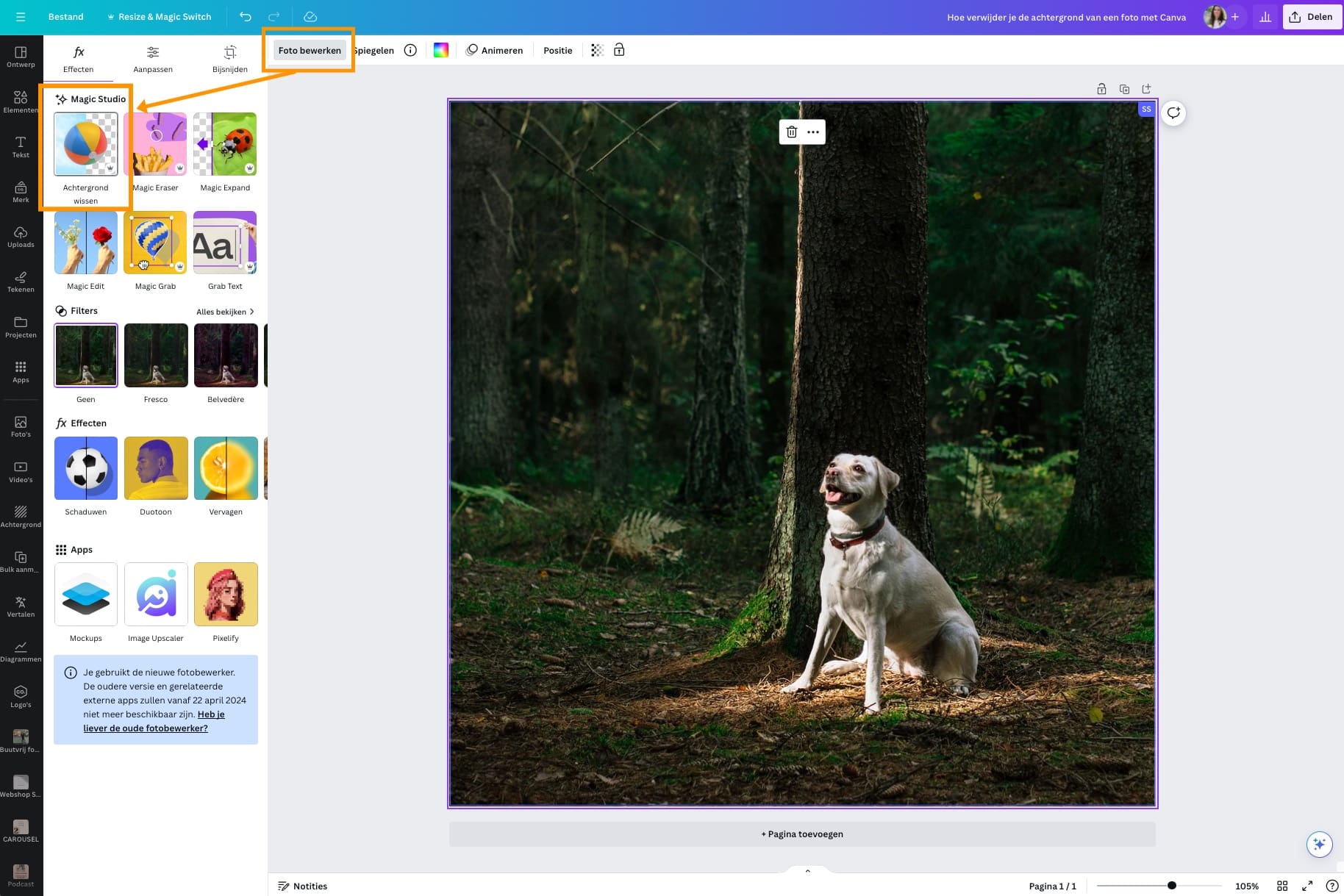The height and width of the screenshot is (896, 1344).
Task: Expand Alles bekijken filters list
Action: coord(225,312)
